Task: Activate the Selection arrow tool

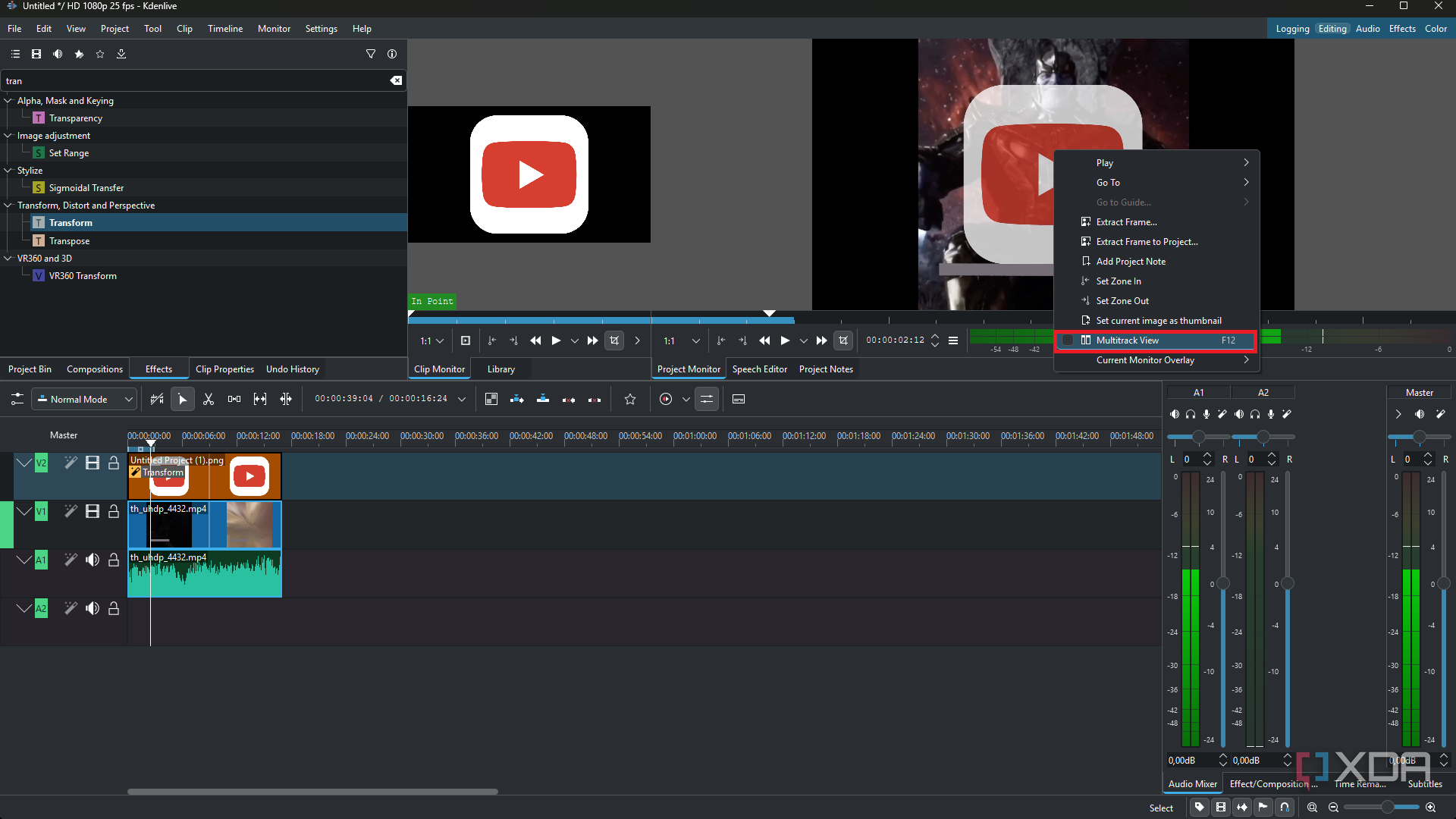Action: [x=183, y=399]
